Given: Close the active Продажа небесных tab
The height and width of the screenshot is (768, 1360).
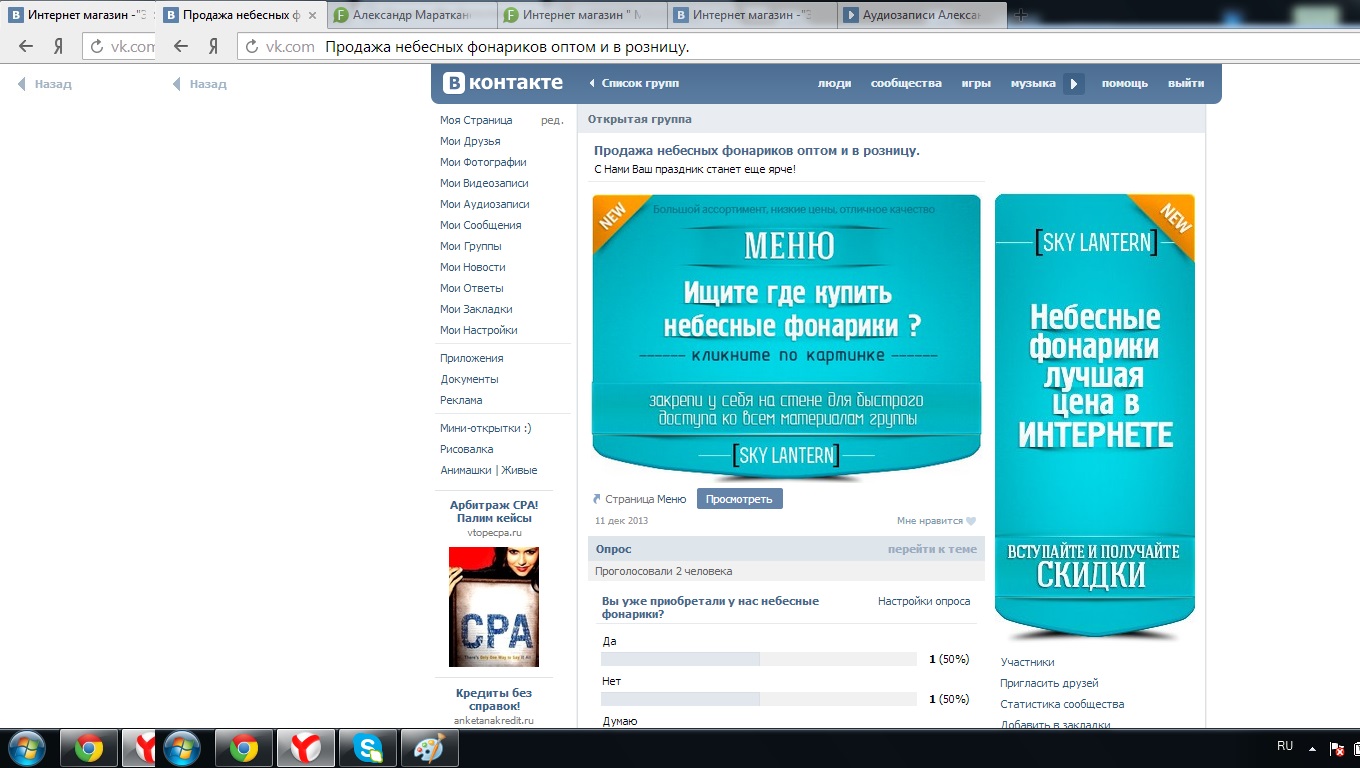Looking at the screenshot, I should point(312,15).
